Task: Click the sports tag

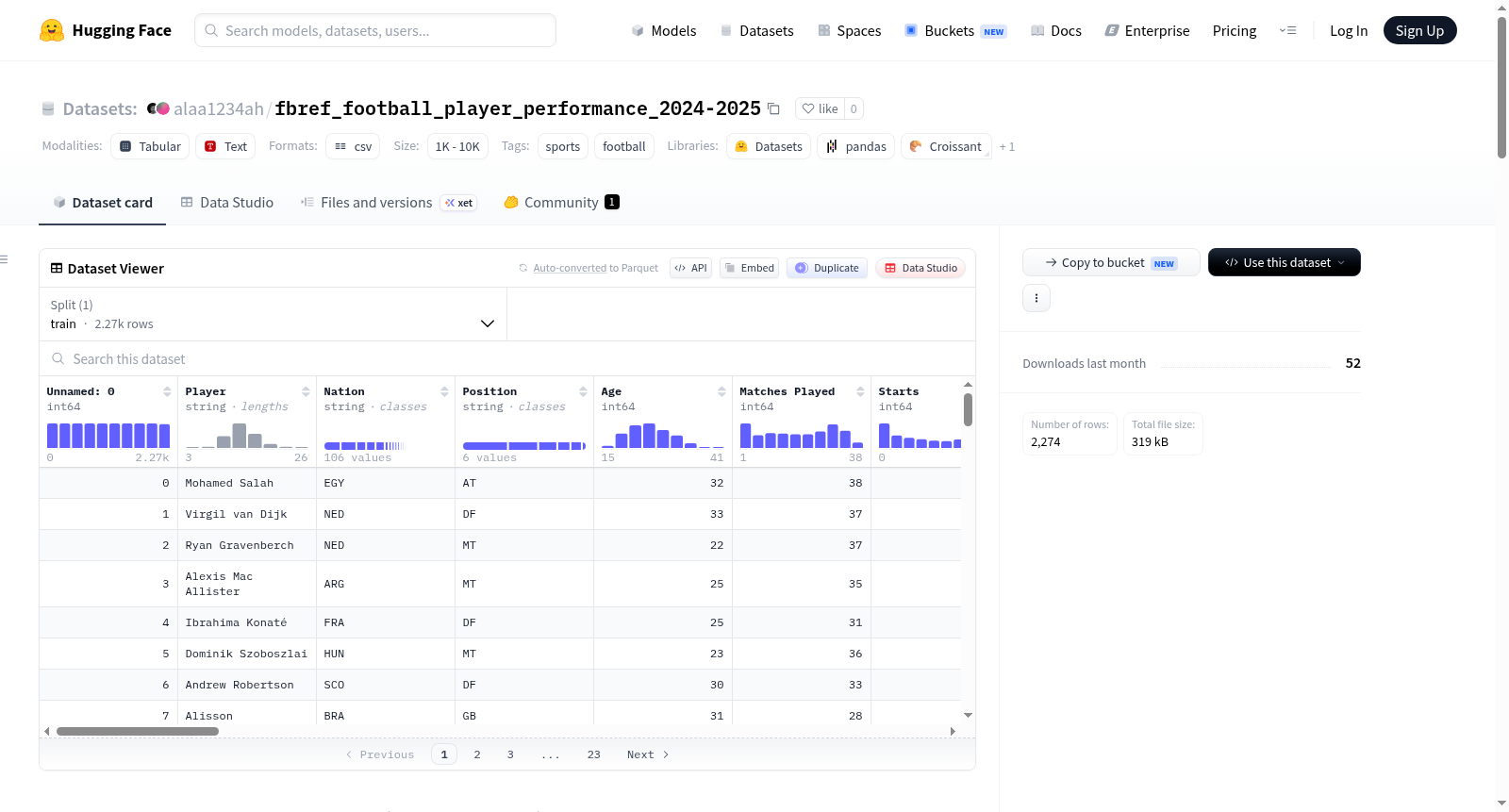Action: click(x=563, y=146)
